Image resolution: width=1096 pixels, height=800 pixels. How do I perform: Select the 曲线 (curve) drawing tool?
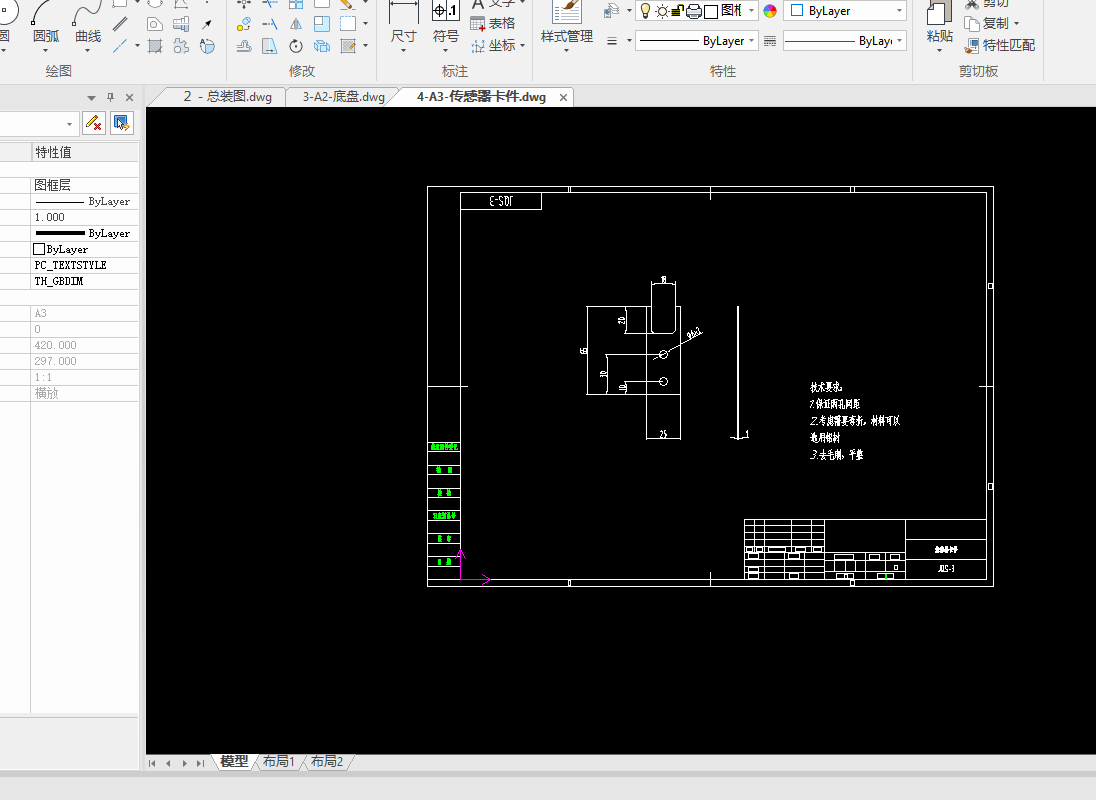pyautogui.click(x=88, y=23)
